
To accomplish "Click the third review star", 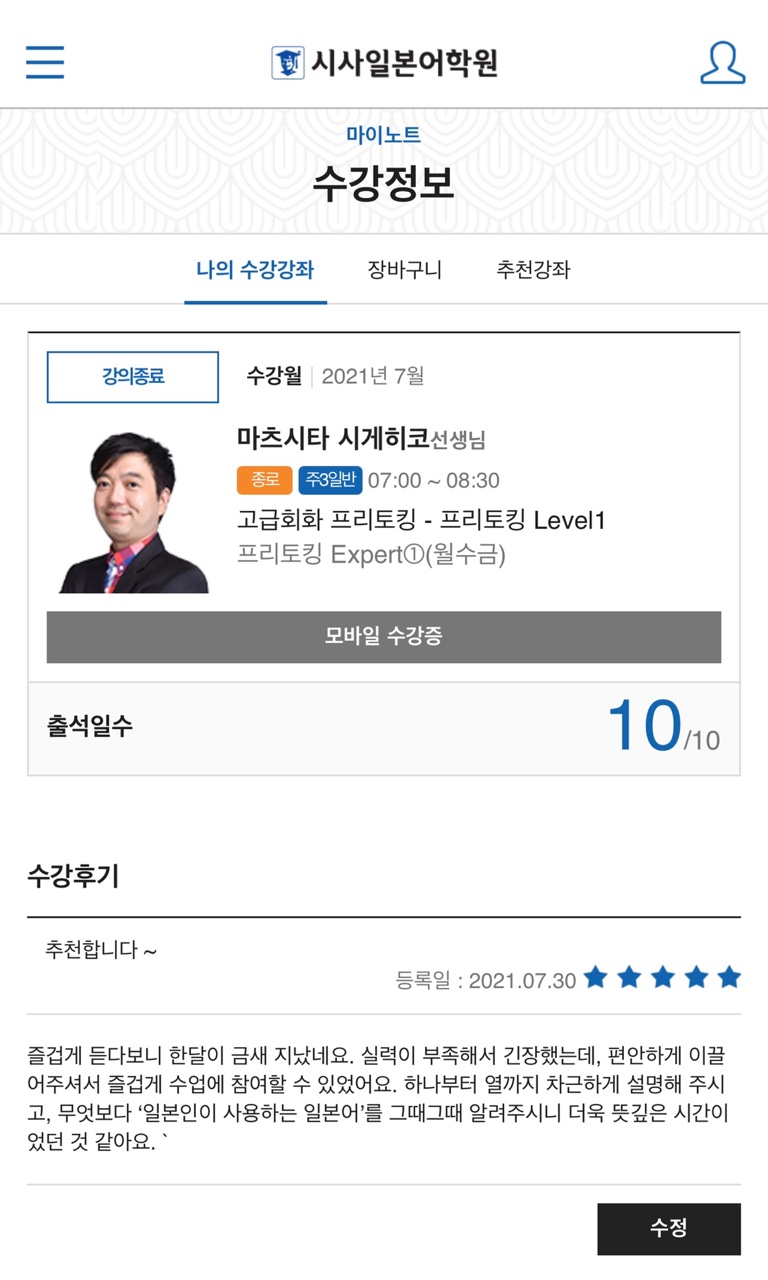I will (x=663, y=977).
